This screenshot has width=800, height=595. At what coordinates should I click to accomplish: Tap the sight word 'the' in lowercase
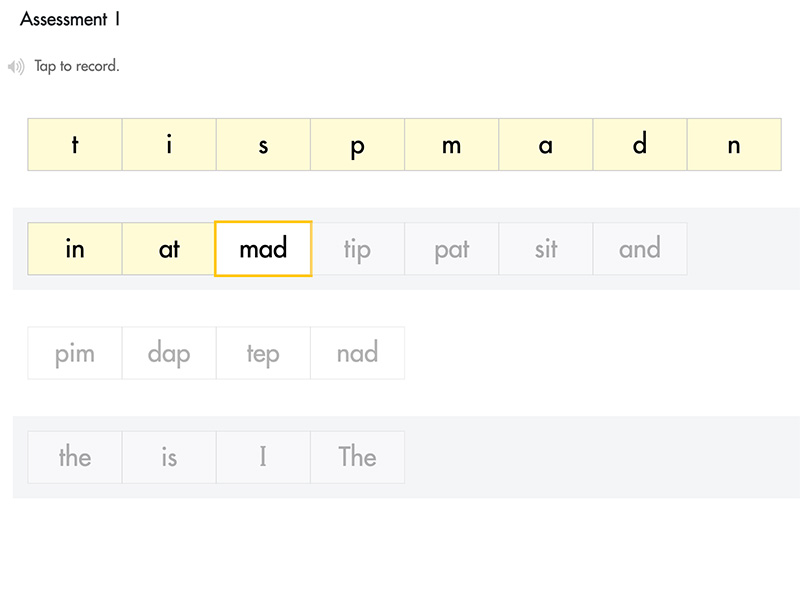pos(75,457)
